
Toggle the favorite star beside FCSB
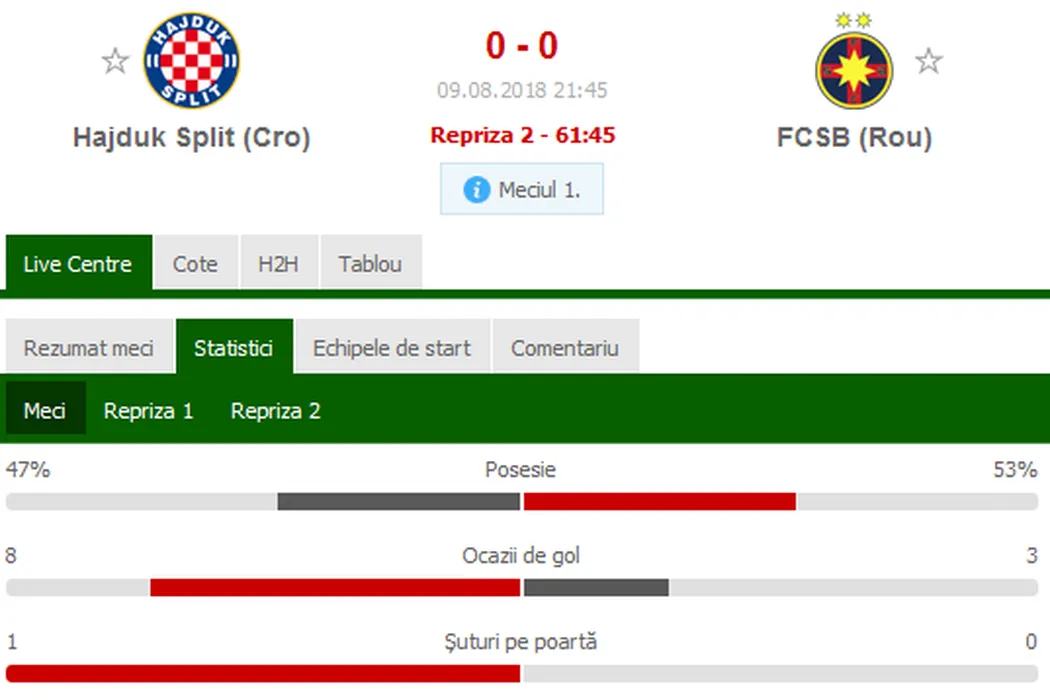point(929,62)
